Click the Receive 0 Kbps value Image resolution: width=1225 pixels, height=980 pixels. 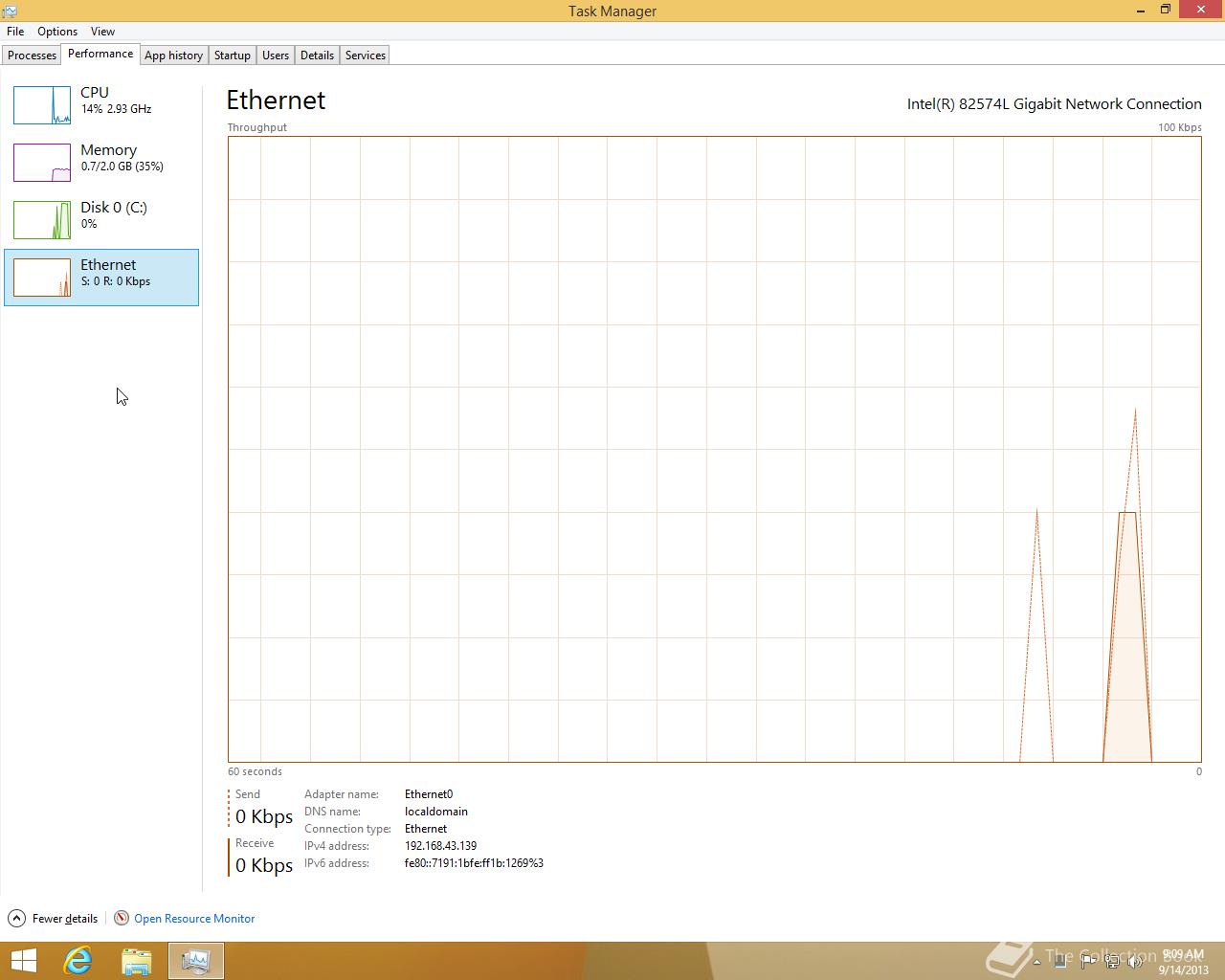[x=264, y=865]
